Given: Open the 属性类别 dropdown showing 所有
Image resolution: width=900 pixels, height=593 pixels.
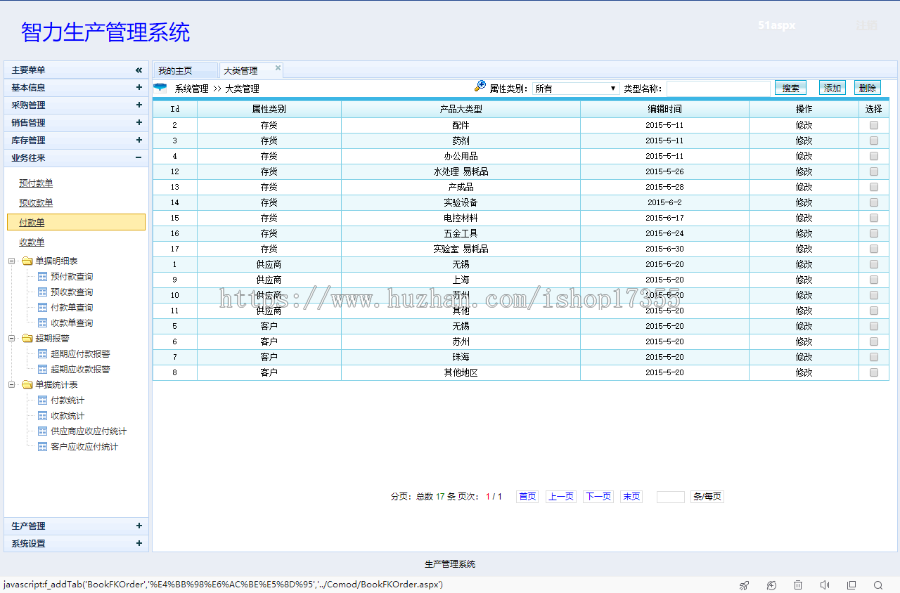Looking at the screenshot, I should tap(576, 88).
